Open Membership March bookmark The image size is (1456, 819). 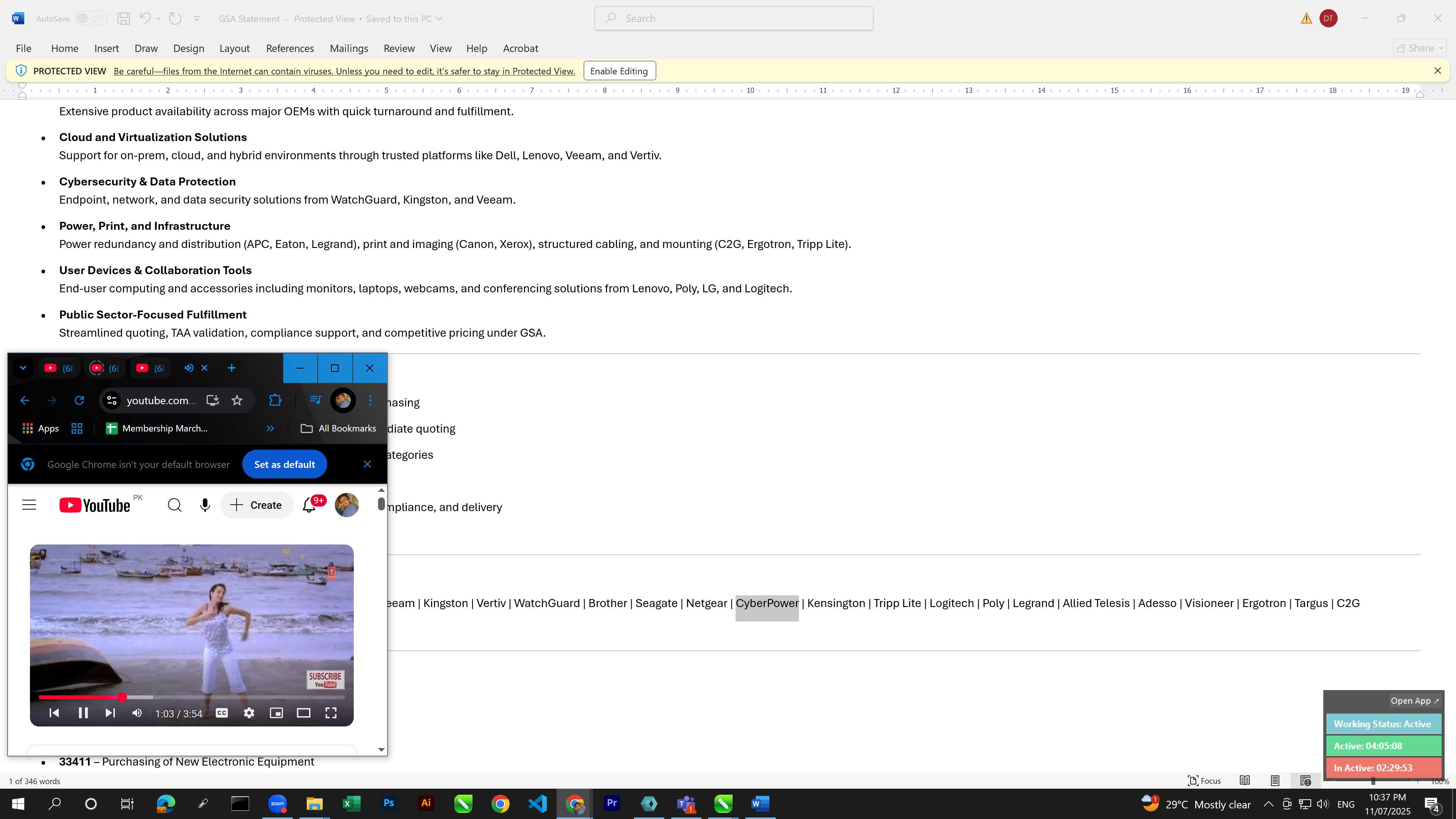tap(157, 428)
